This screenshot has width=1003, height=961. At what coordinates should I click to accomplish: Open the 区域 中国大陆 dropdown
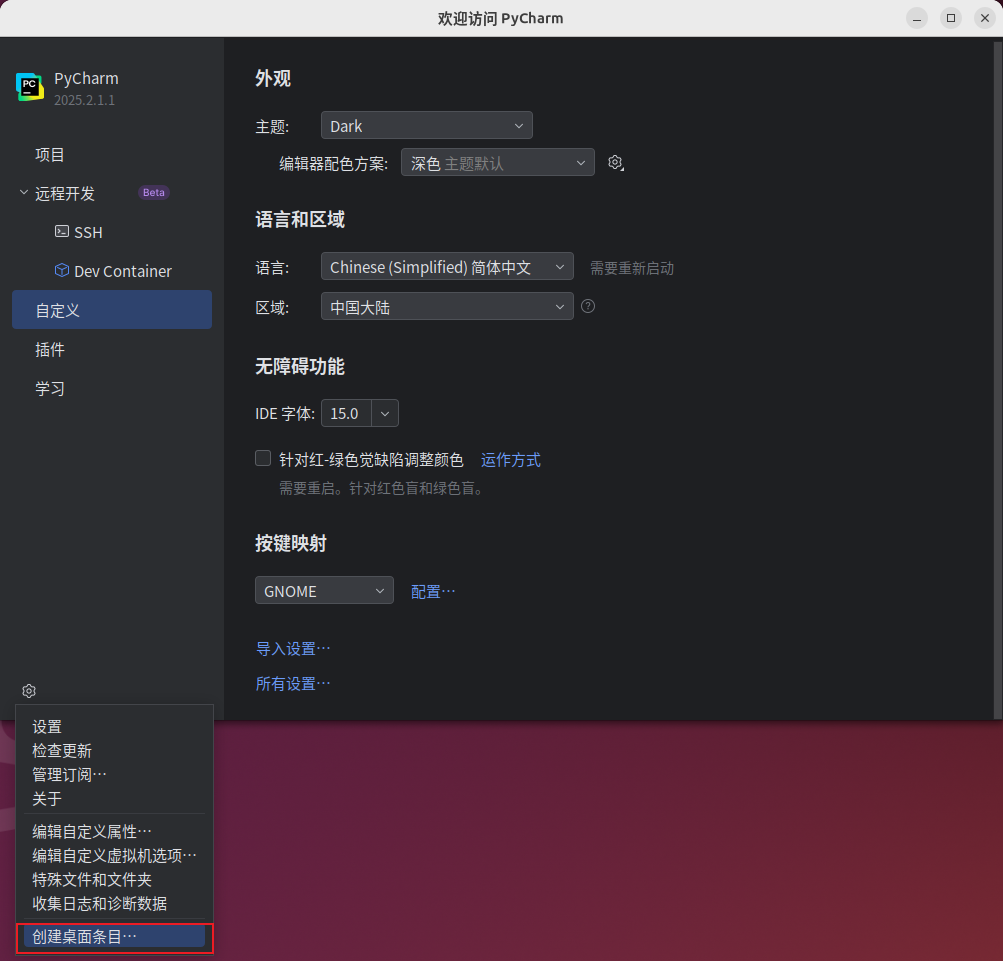click(x=447, y=306)
